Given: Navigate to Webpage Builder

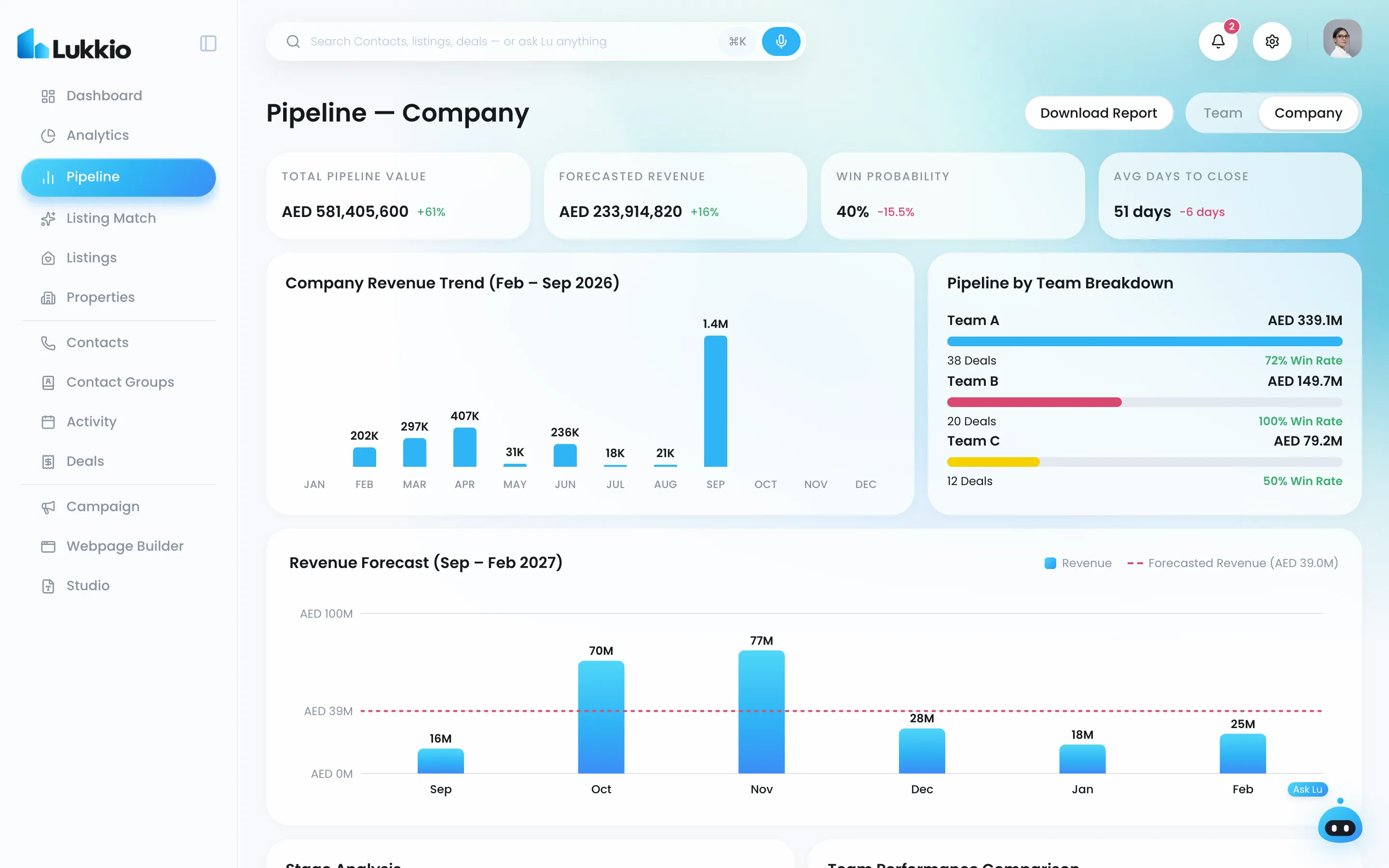Looking at the screenshot, I should [119, 546].
